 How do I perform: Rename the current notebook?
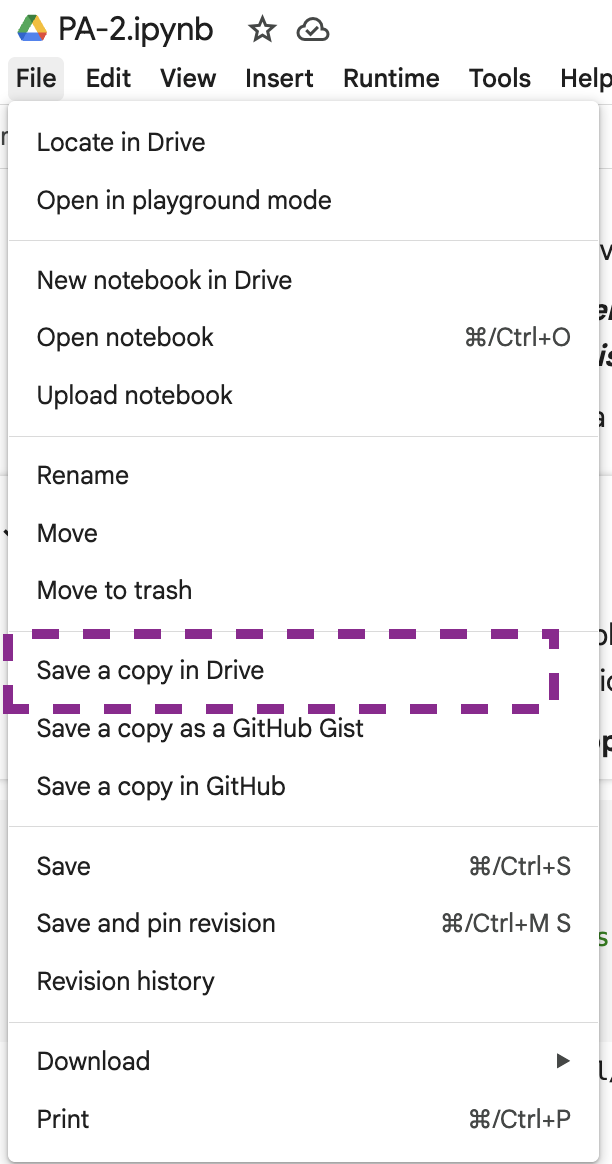82,475
